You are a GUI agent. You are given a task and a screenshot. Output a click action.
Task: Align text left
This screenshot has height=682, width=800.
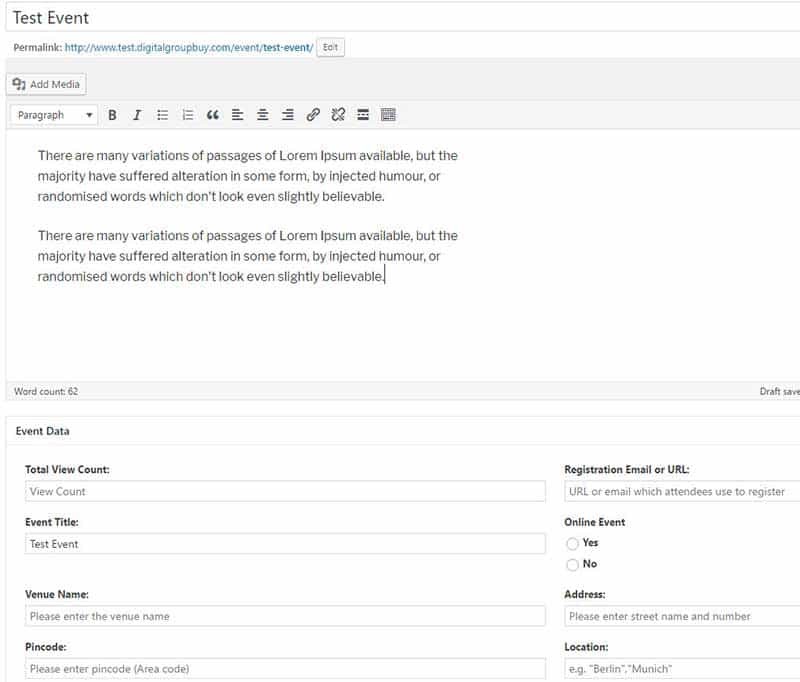(x=237, y=115)
